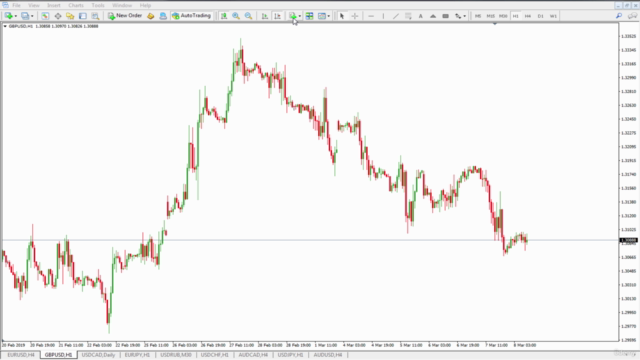The image size is (640, 360).
Task: Click the GBPUSD,H1 chart title text
Action: coord(20,26)
